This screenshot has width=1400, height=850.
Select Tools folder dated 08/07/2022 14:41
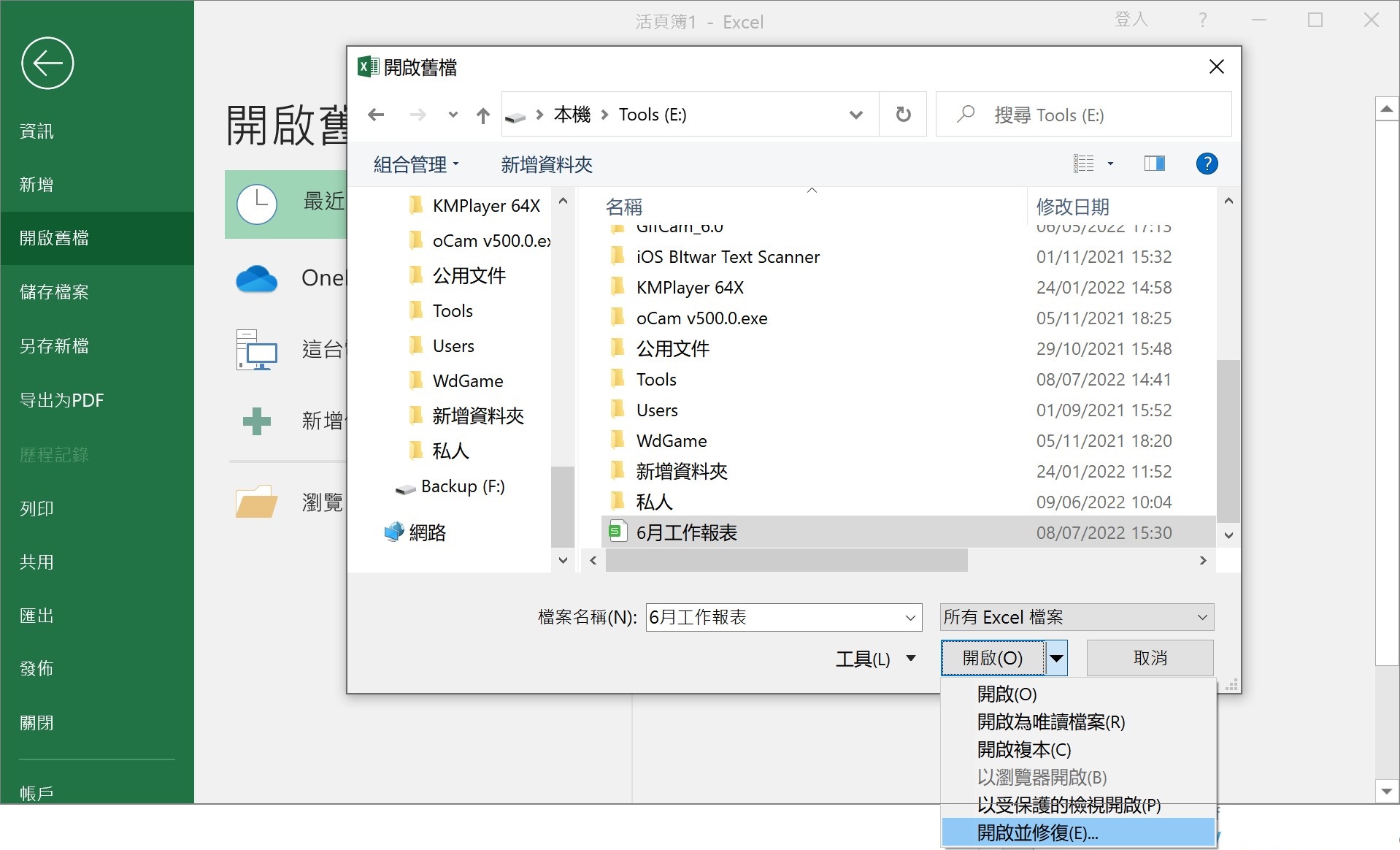(908, 379)
